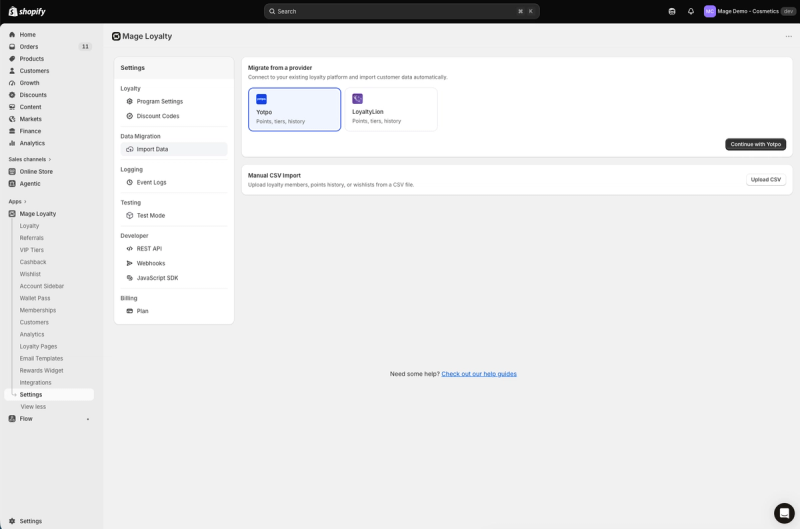Open Test Mode settings

pos(174,216)
